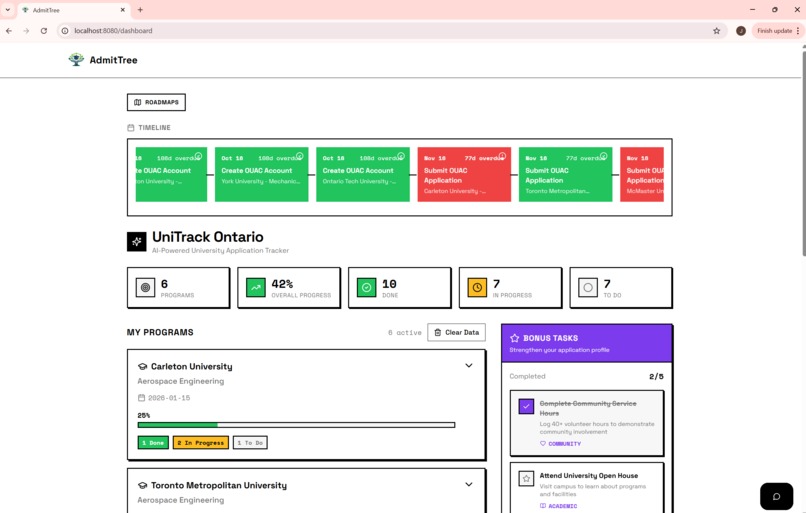This screenshot has width=806, height=513.
Task: Click the 2/5 completed count
Action: (656, 376)
